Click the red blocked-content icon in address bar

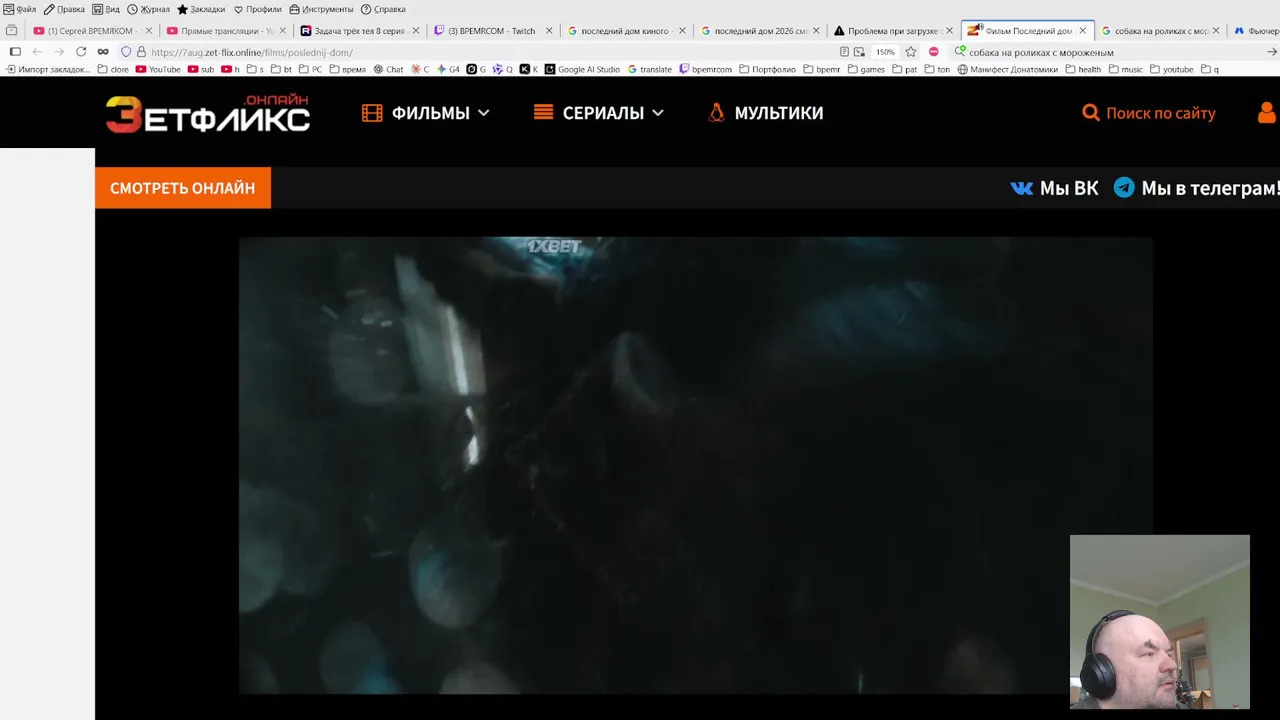point(934,52)
